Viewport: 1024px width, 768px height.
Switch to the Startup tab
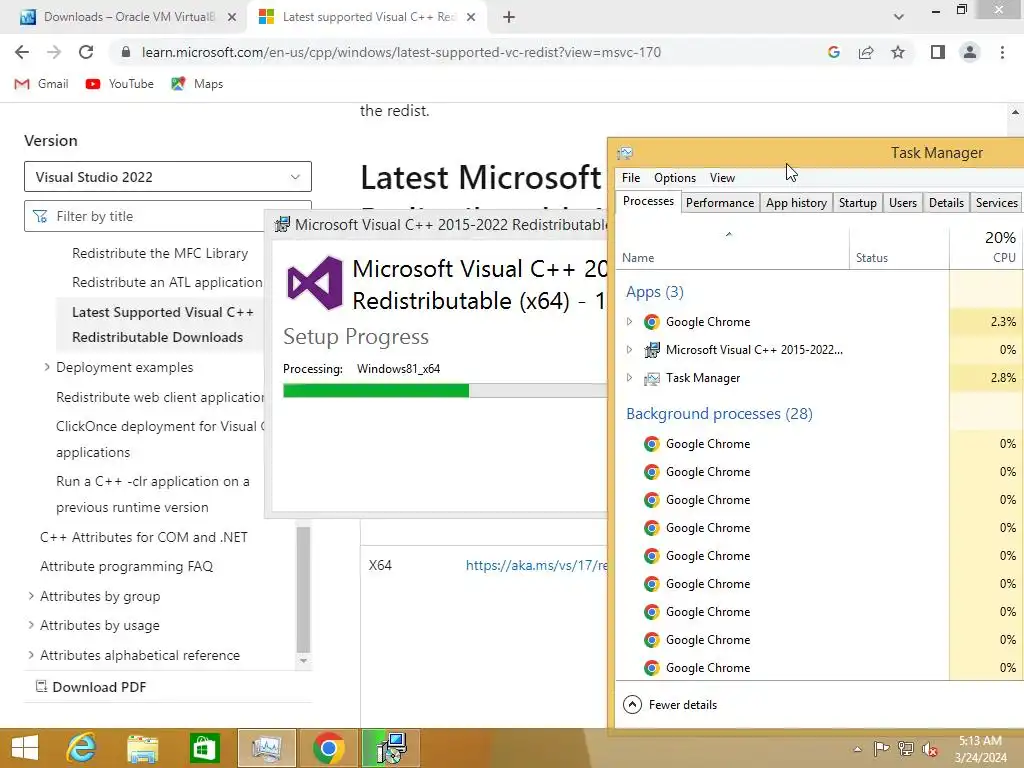coord(857,202)
